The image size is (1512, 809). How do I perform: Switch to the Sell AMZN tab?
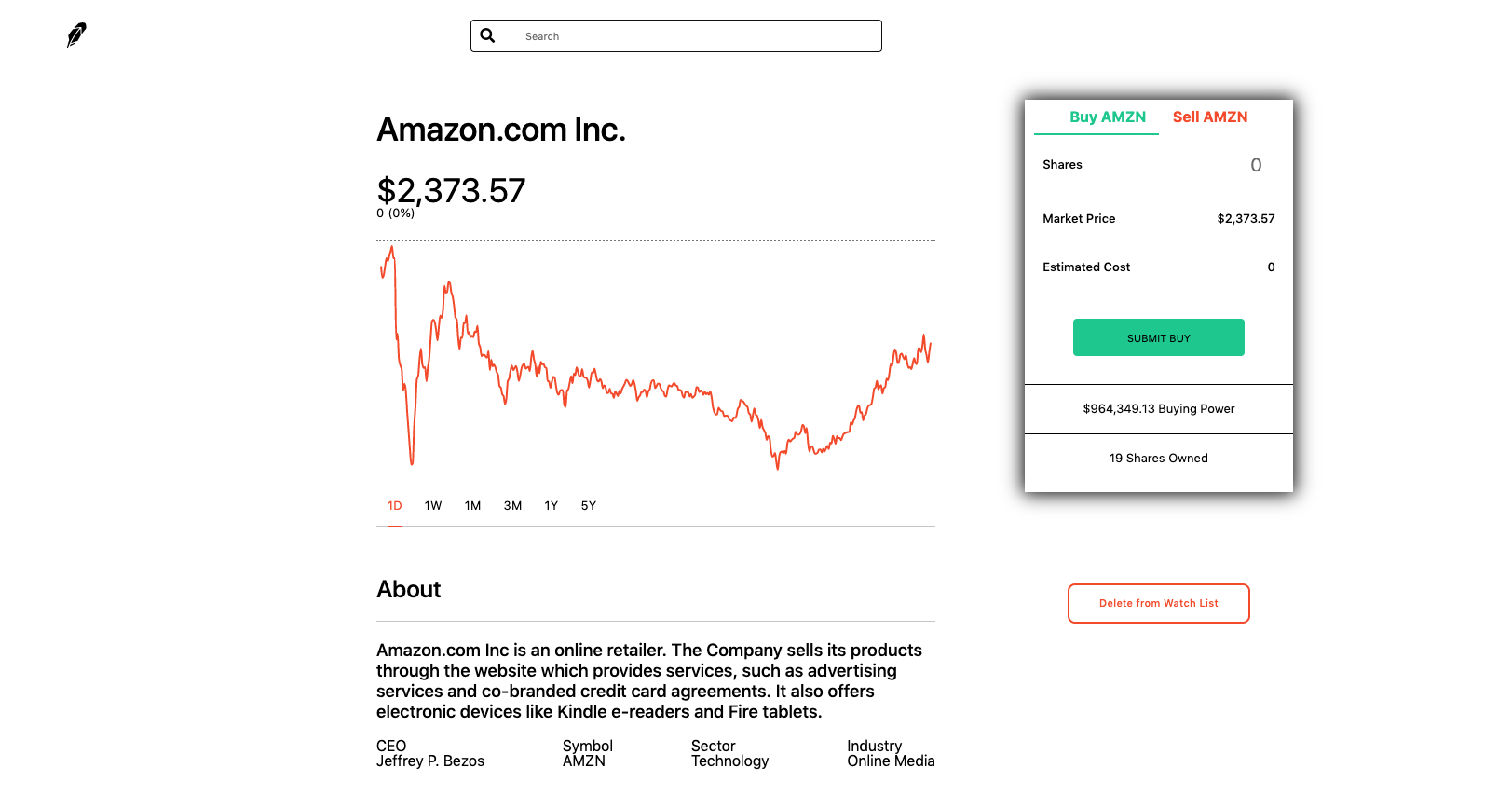[x=1209, y=117]
